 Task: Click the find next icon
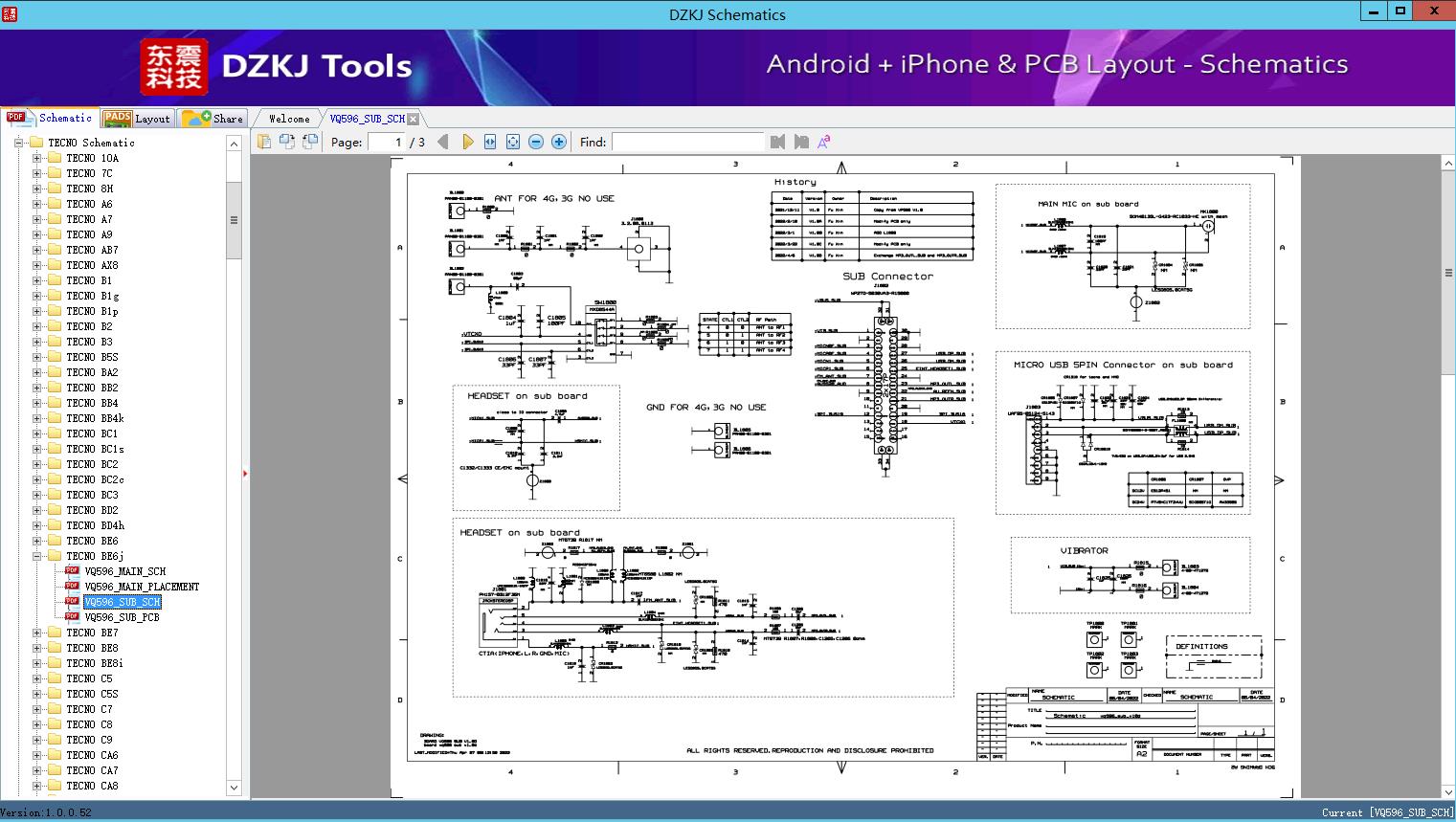point(801,142)
